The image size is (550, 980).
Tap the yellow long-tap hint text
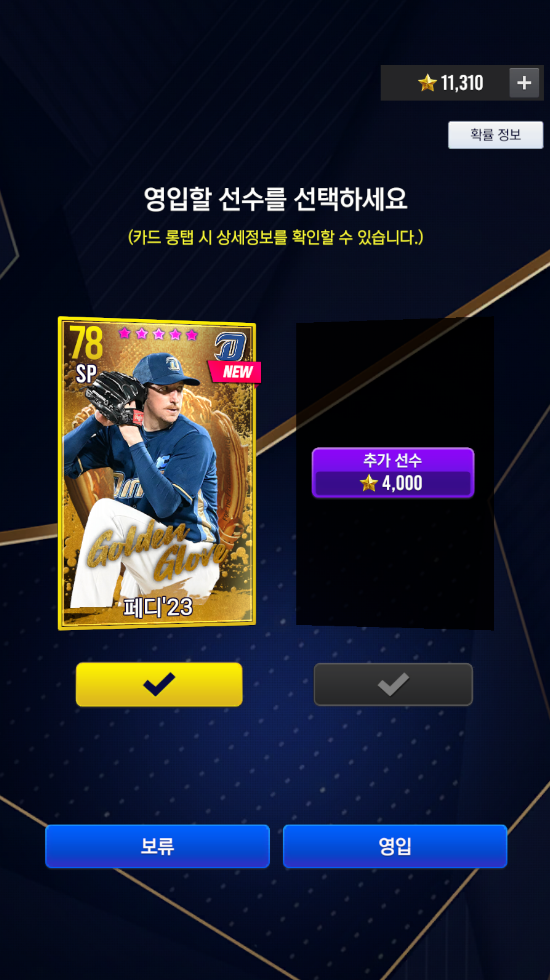(276, 237)
